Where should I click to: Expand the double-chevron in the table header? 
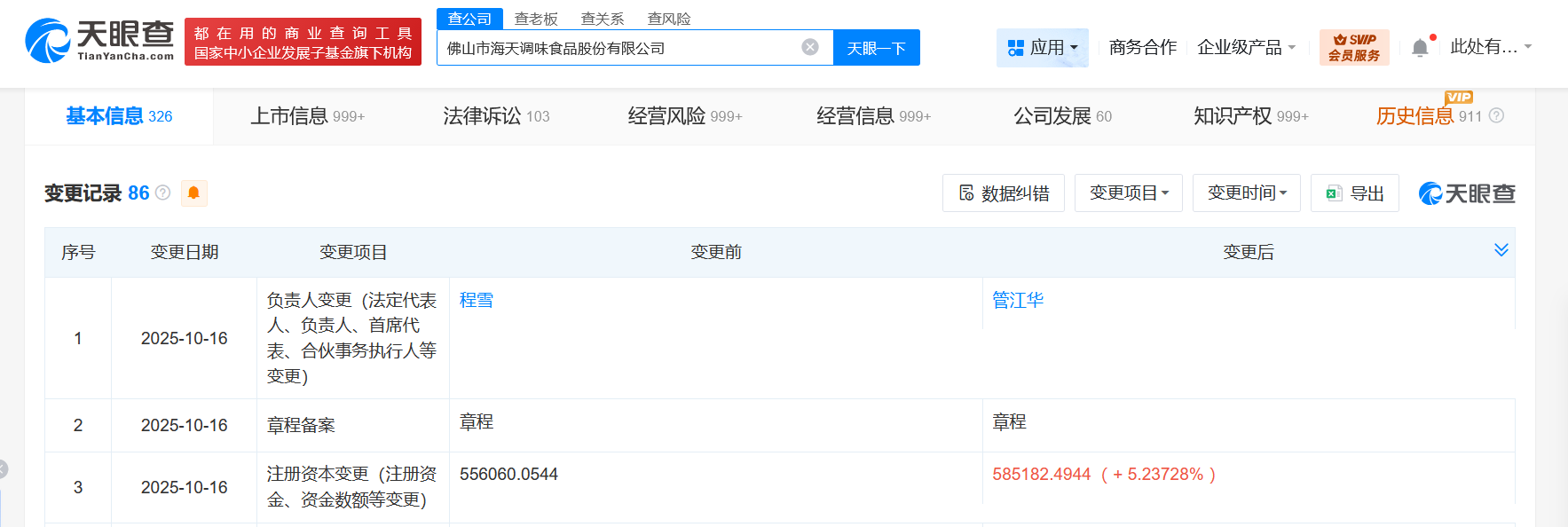[x=1501, y=250]
